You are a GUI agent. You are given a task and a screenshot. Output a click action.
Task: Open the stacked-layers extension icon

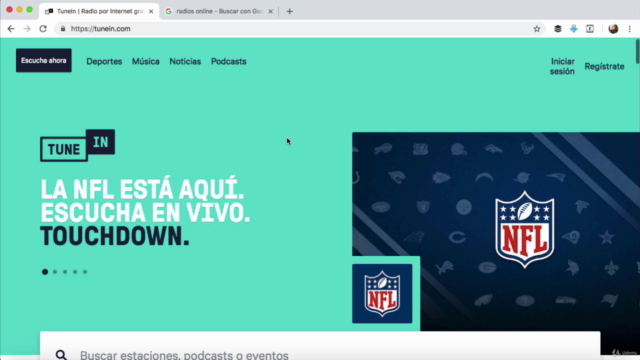[558, 29]
